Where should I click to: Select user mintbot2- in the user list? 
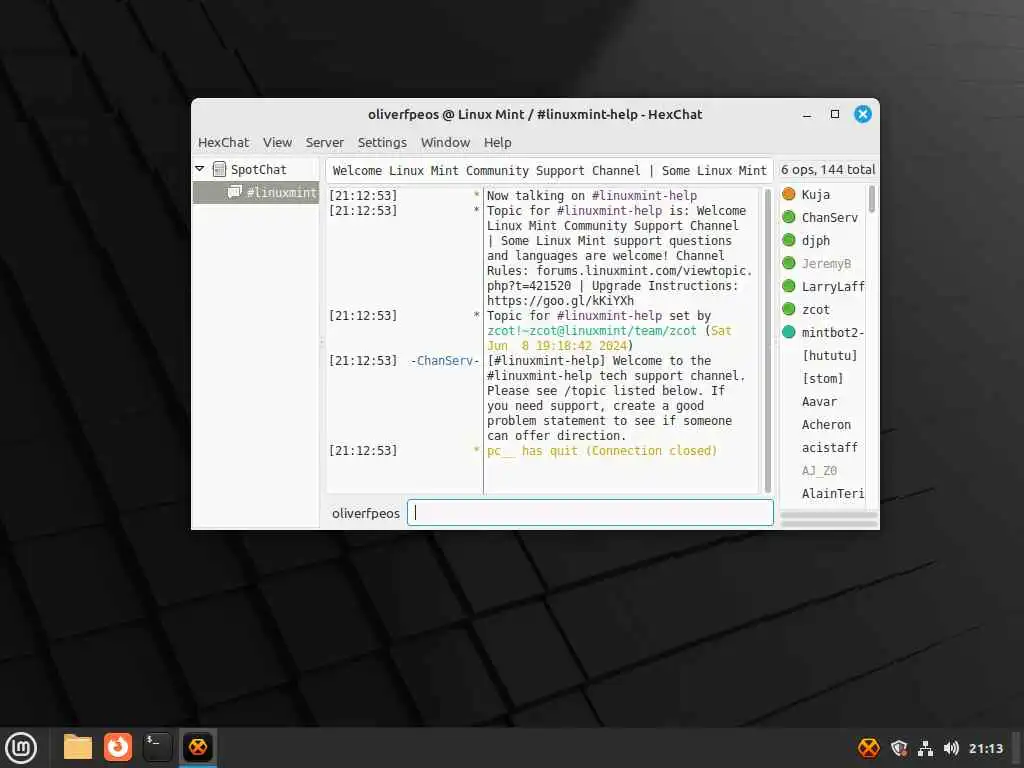833,332
